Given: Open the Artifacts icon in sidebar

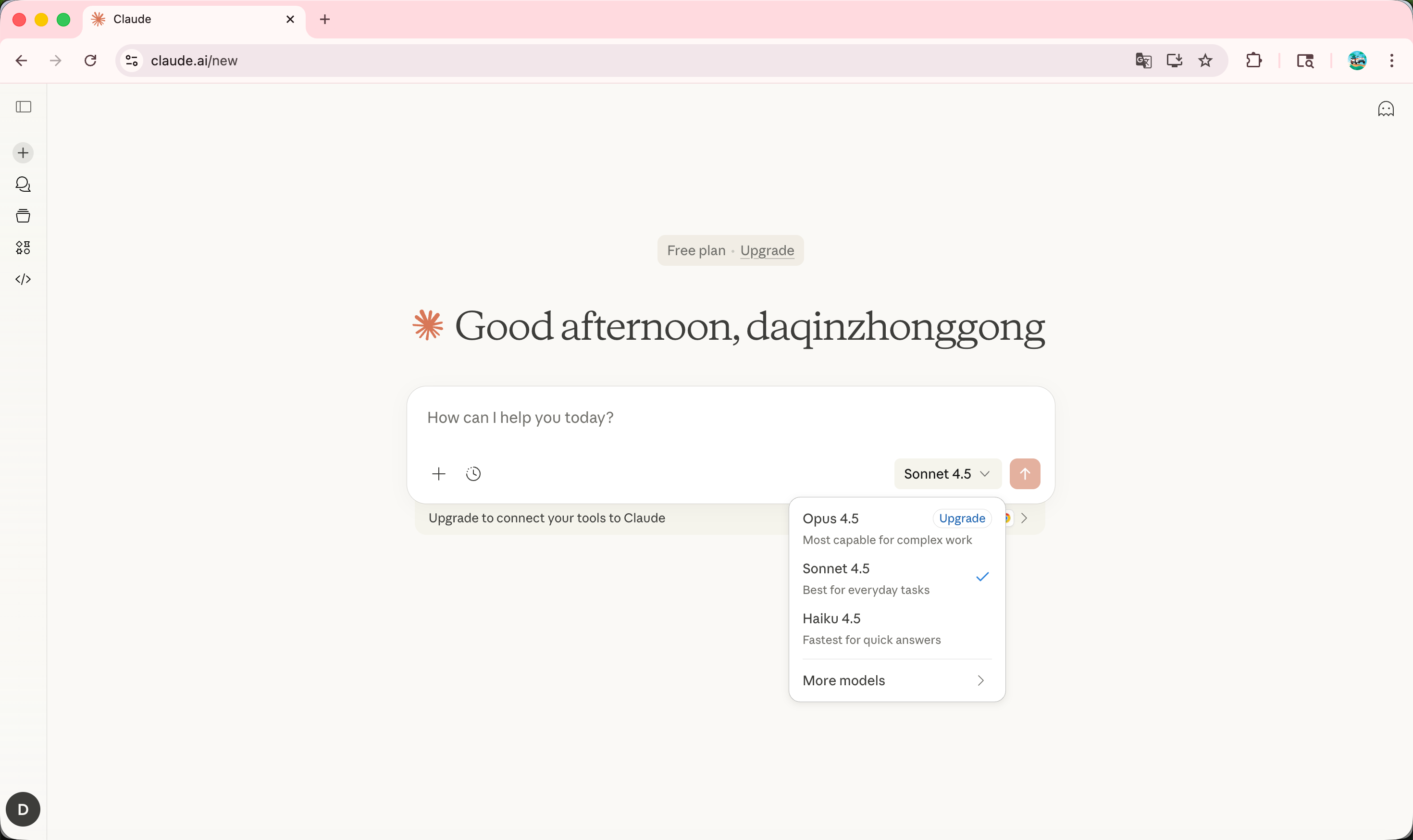Looking at the screenshot, I should tap(23, 247).
